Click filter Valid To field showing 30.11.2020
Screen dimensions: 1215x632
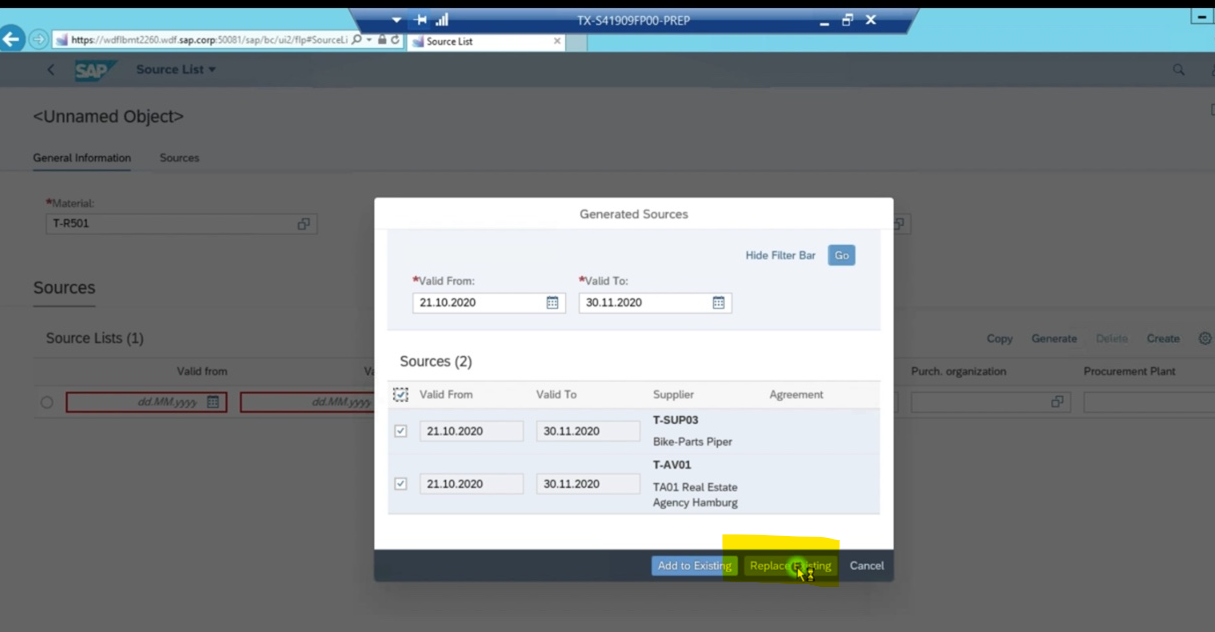[x=655, y=302]
